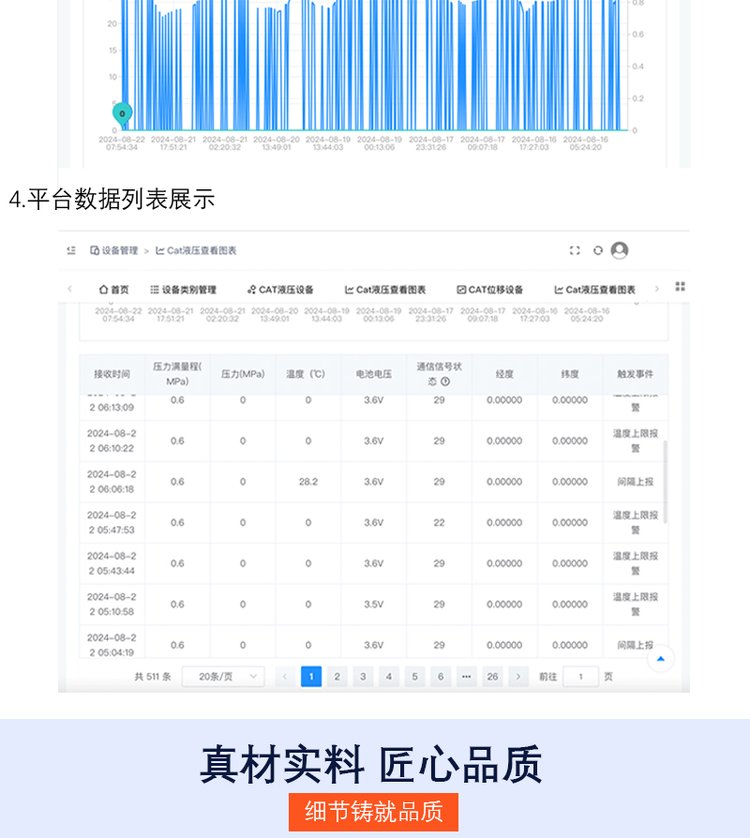This screenshot has width=750, height=838.
Task: Expand more pages via the ellipsis button
Action: coord(466,677)
